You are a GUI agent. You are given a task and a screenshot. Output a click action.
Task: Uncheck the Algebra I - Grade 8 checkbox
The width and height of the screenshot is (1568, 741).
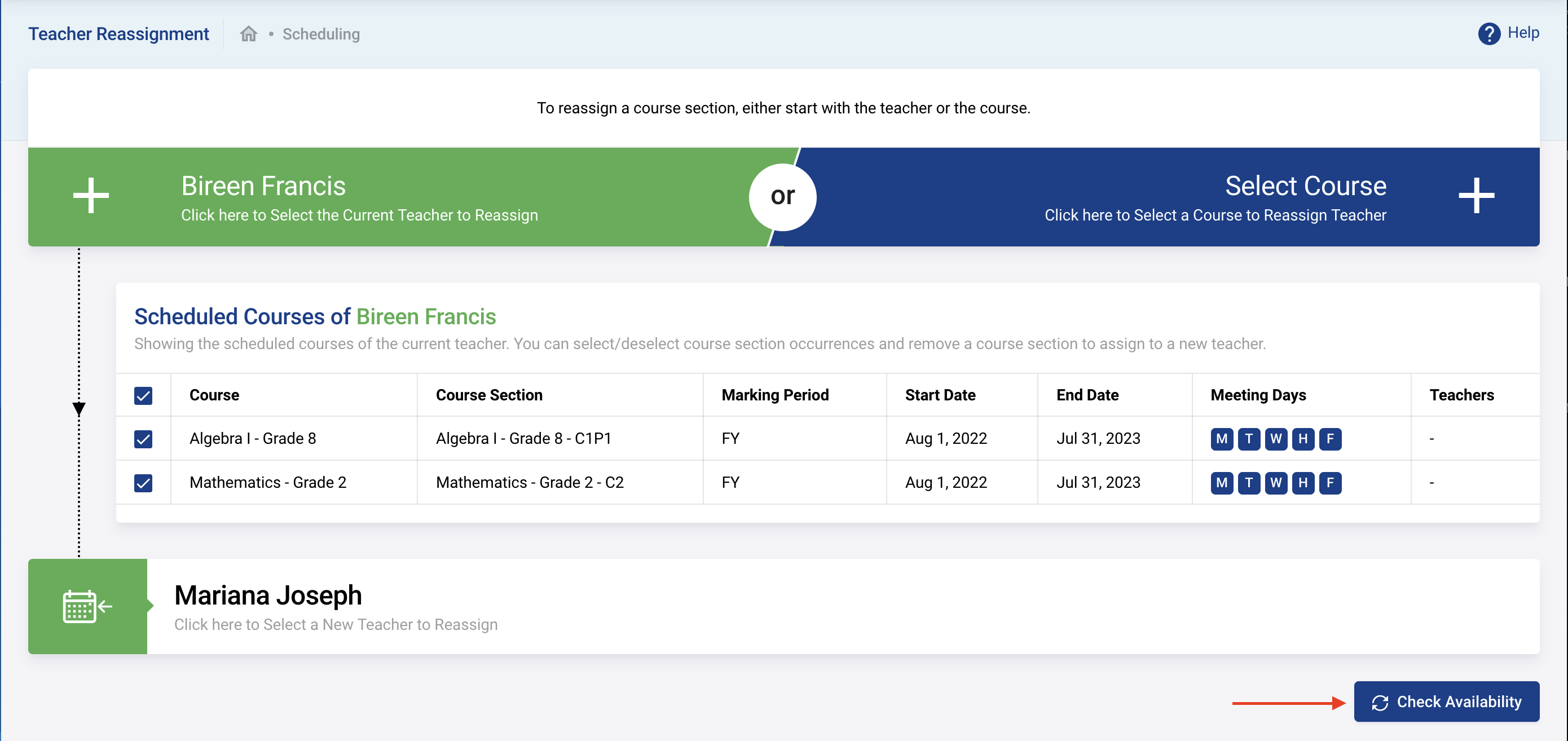(x=143, y=439)
